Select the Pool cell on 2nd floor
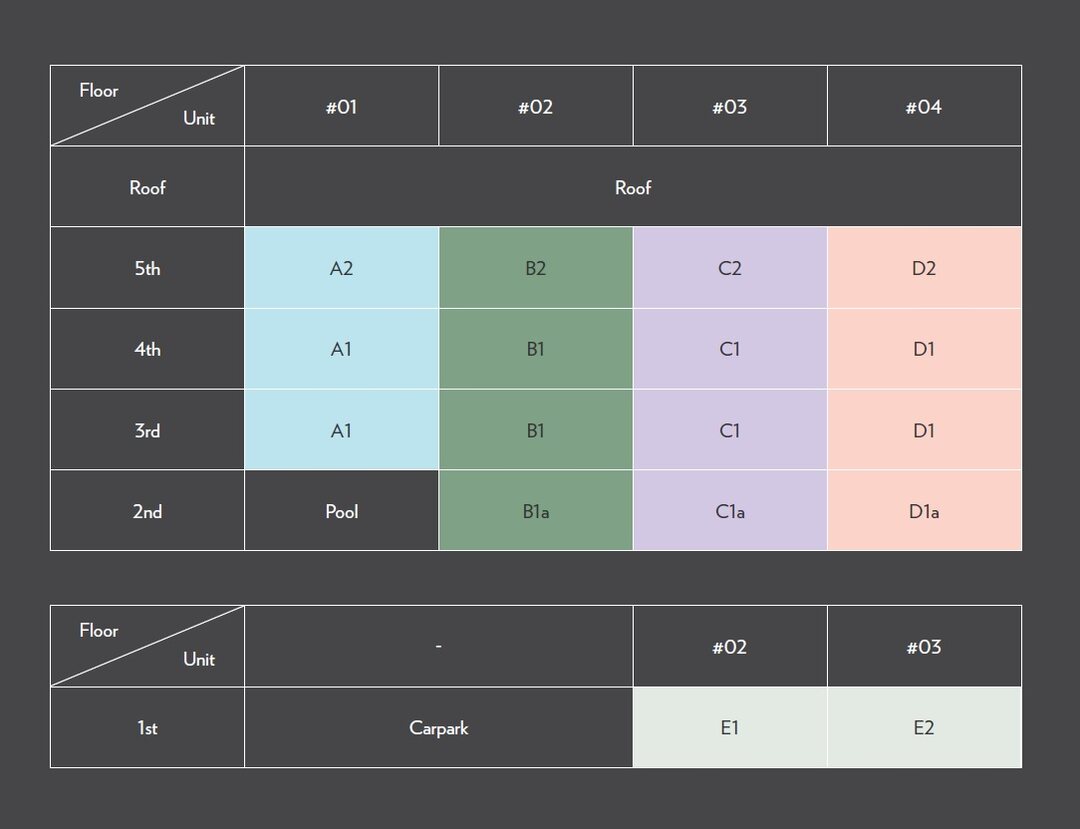The image size is (1080, 829). pos(342,511)
